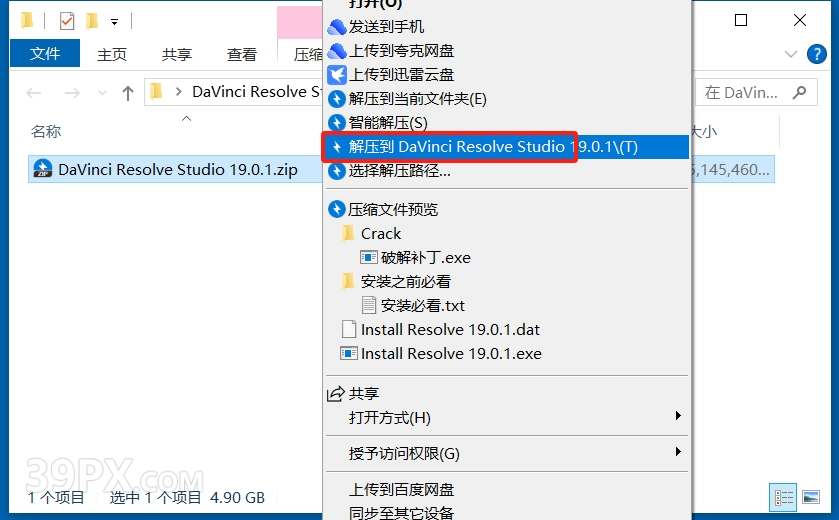Click 上传到百度网盘 menu entry
This screenshot has width=839, height=520.
(x=401, y=490)
